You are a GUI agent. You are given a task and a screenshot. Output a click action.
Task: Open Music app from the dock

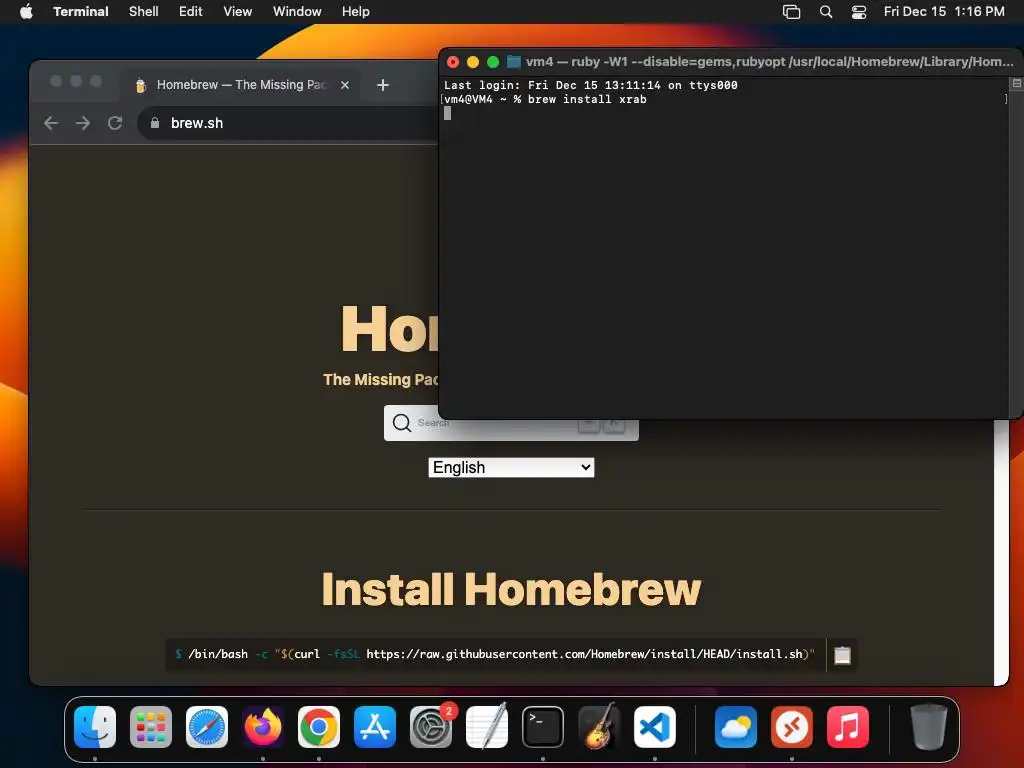click(848, 727)
